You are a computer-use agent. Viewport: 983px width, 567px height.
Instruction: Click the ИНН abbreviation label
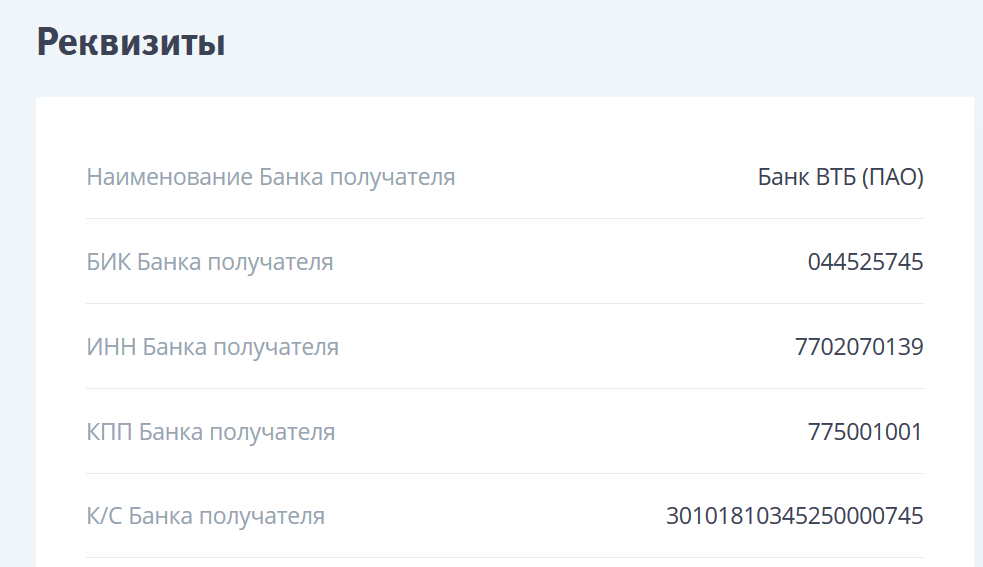click(111, 348)
